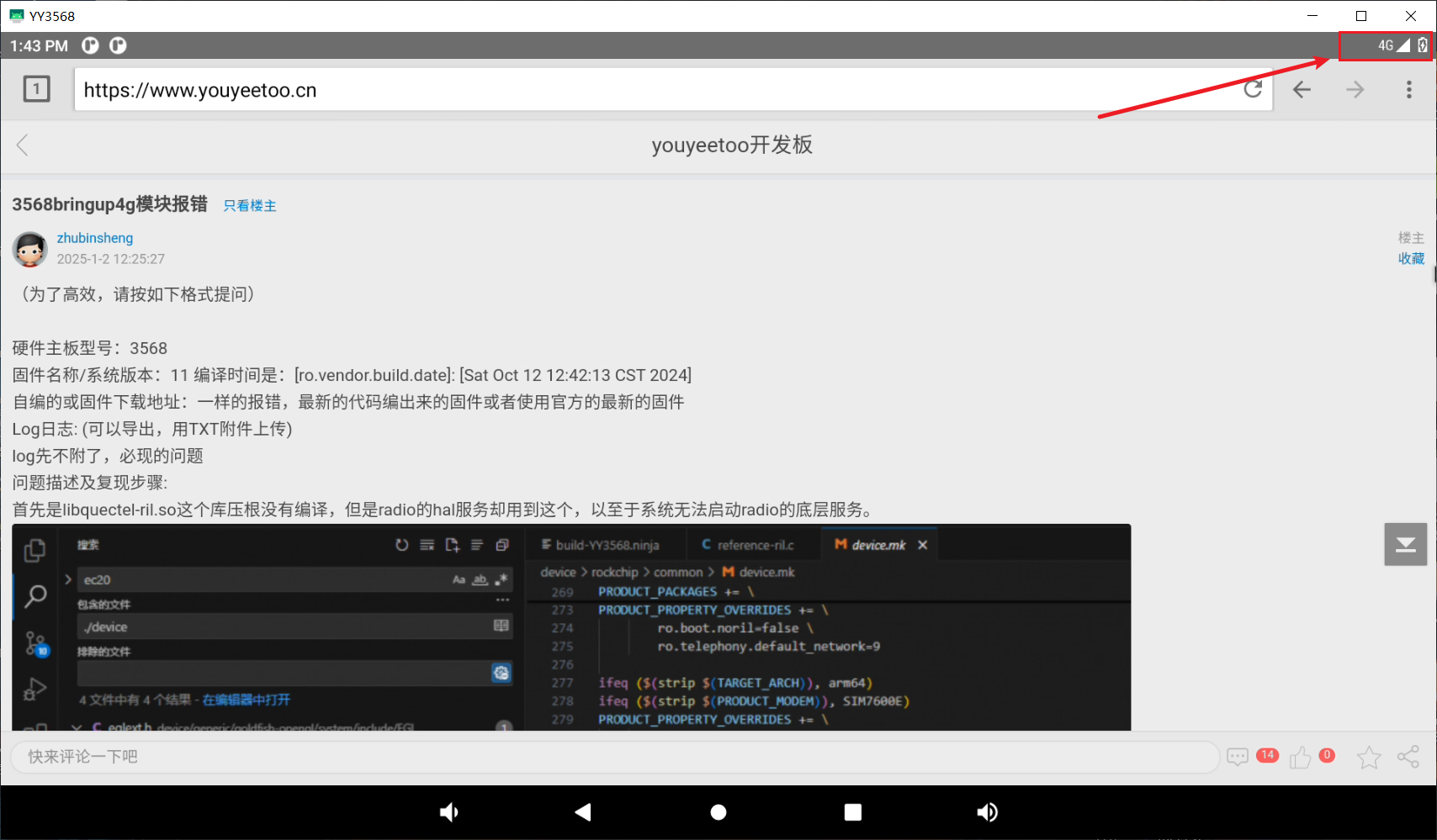
Task: Click 收藏 to favorite the thread
Action: point(1411,258)
